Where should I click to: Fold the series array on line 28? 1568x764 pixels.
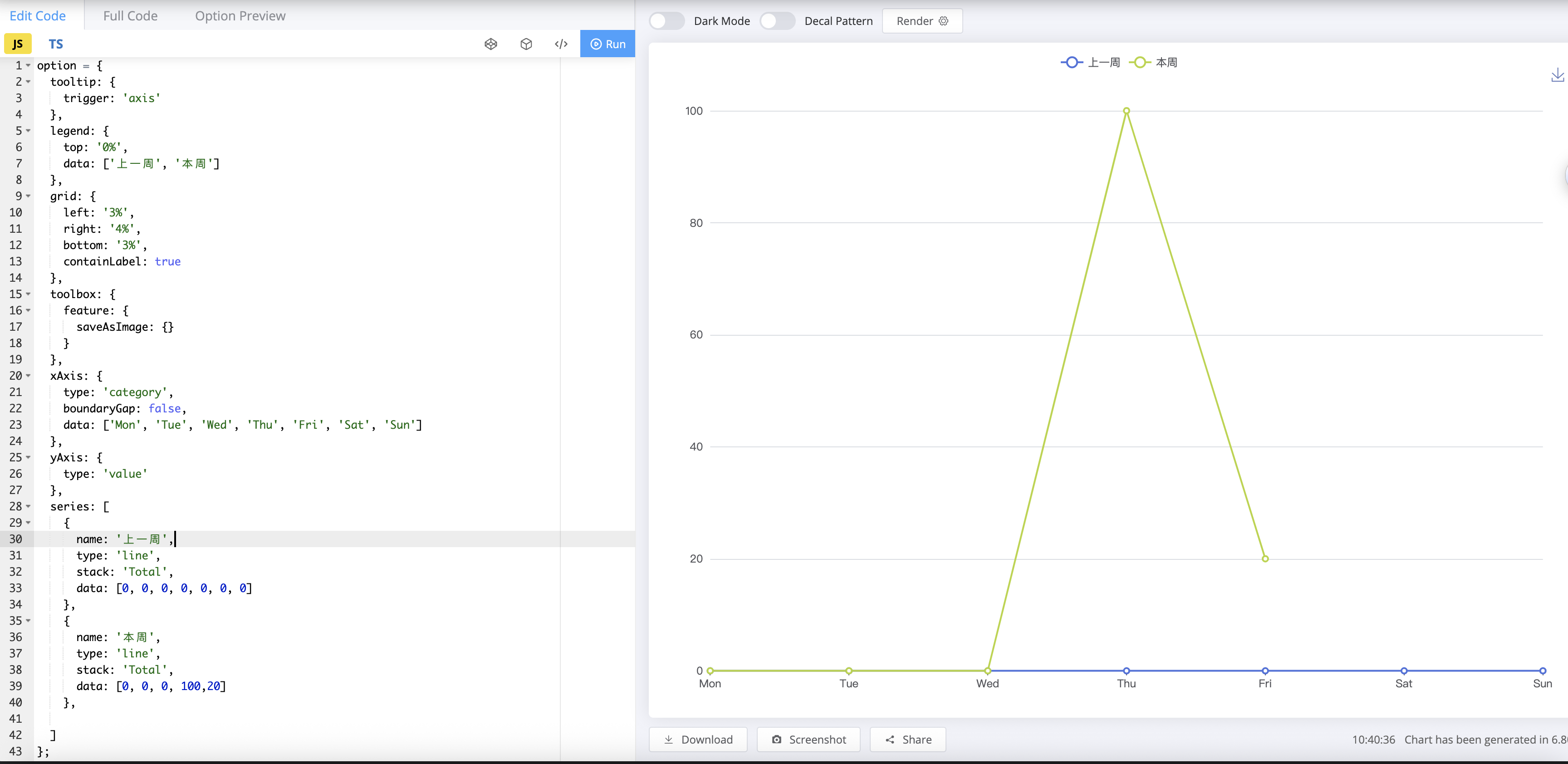28,506
